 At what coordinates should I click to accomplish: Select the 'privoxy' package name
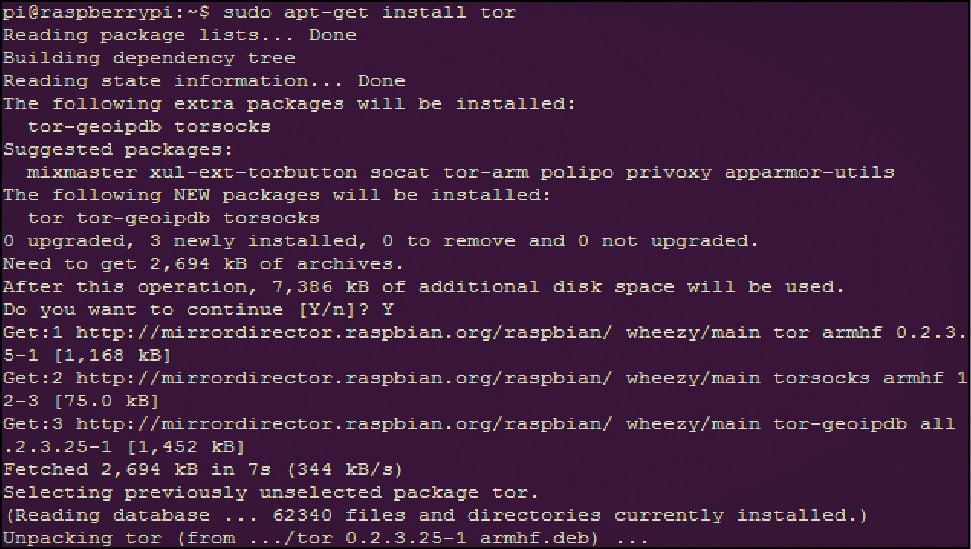point(669,173)
